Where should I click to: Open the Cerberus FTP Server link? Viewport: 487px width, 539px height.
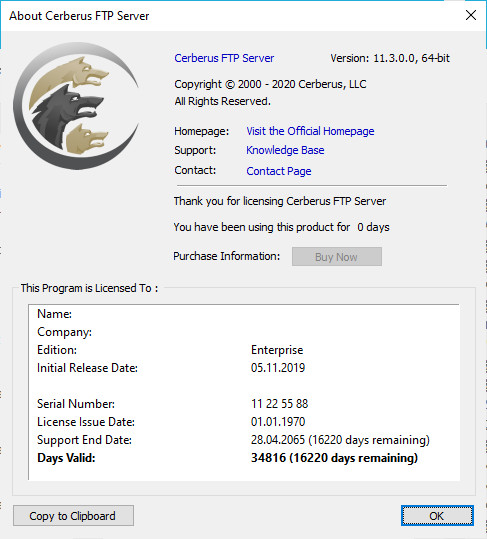[224, 58]
